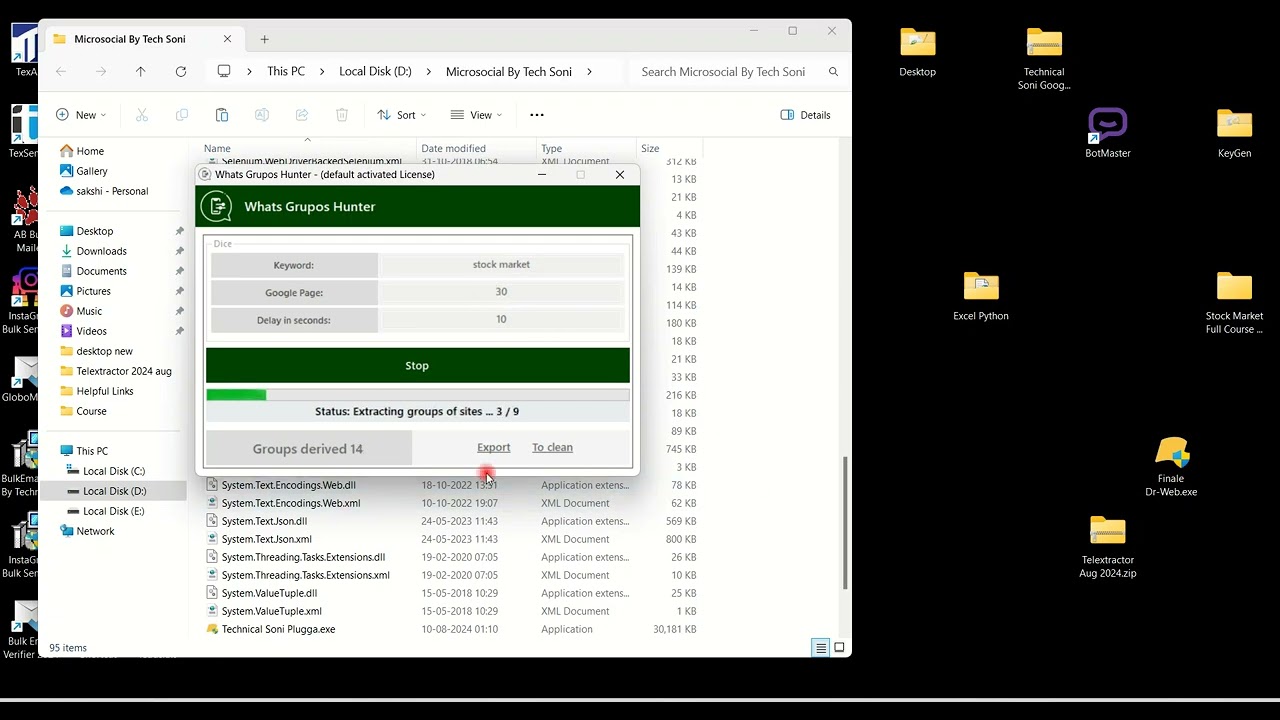1280x720 pixels.
Task: Go back in File Explorer
Action: point(61,72)
